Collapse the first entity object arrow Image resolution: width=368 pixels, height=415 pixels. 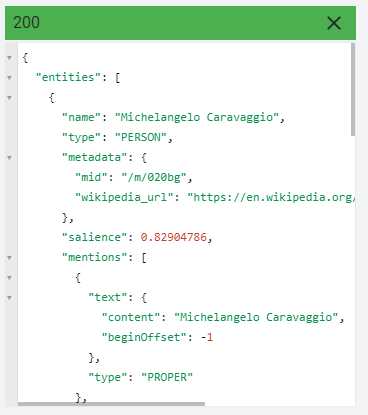tap(9, 98)
